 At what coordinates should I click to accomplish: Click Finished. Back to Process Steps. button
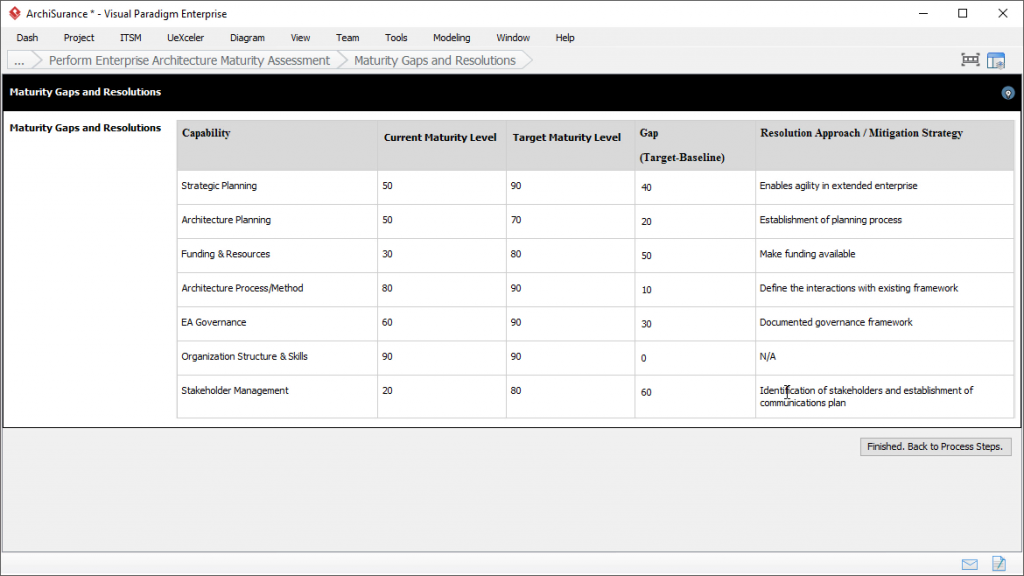(x=935, y=446)
